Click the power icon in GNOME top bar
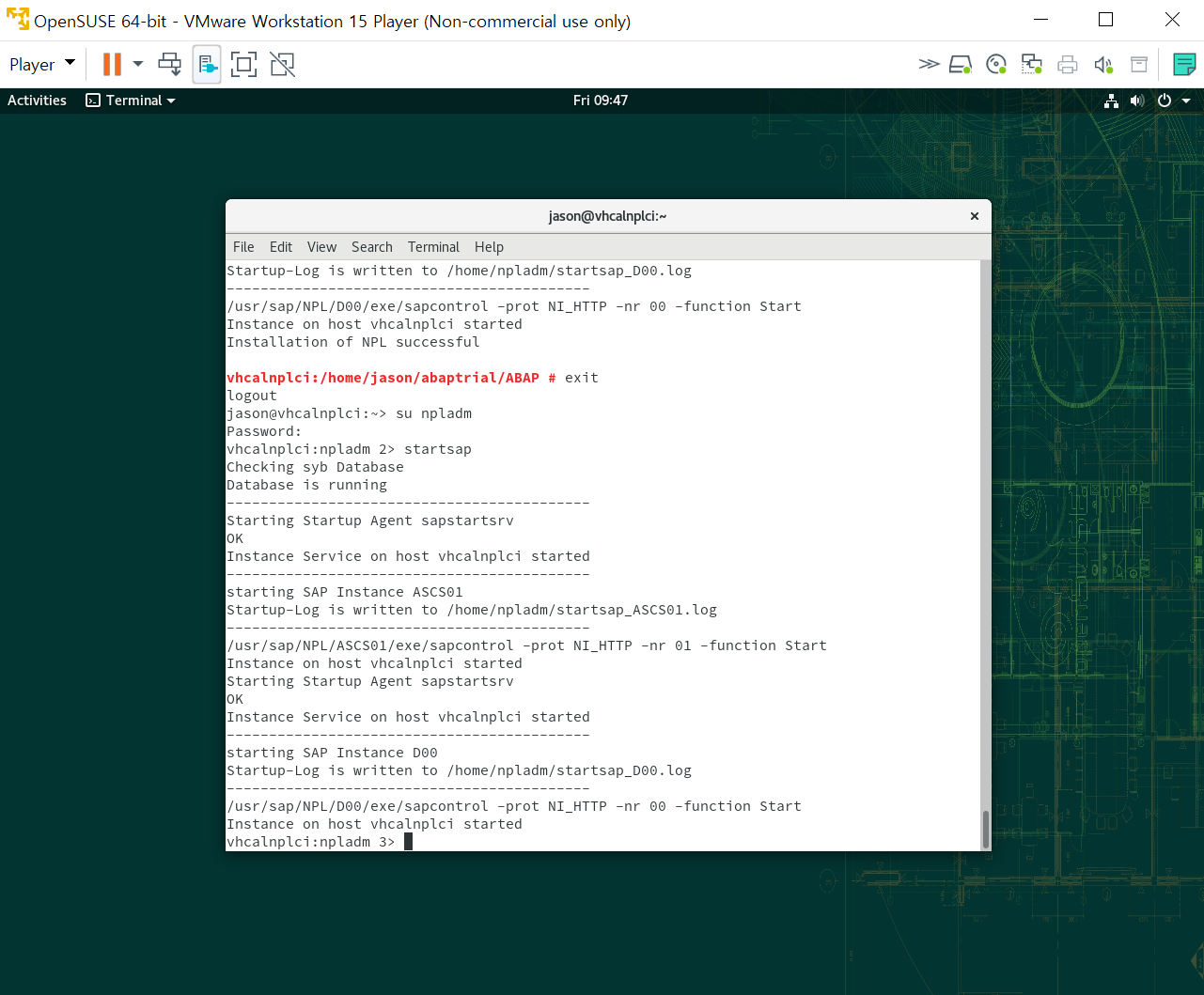 tap(1165, 101)
